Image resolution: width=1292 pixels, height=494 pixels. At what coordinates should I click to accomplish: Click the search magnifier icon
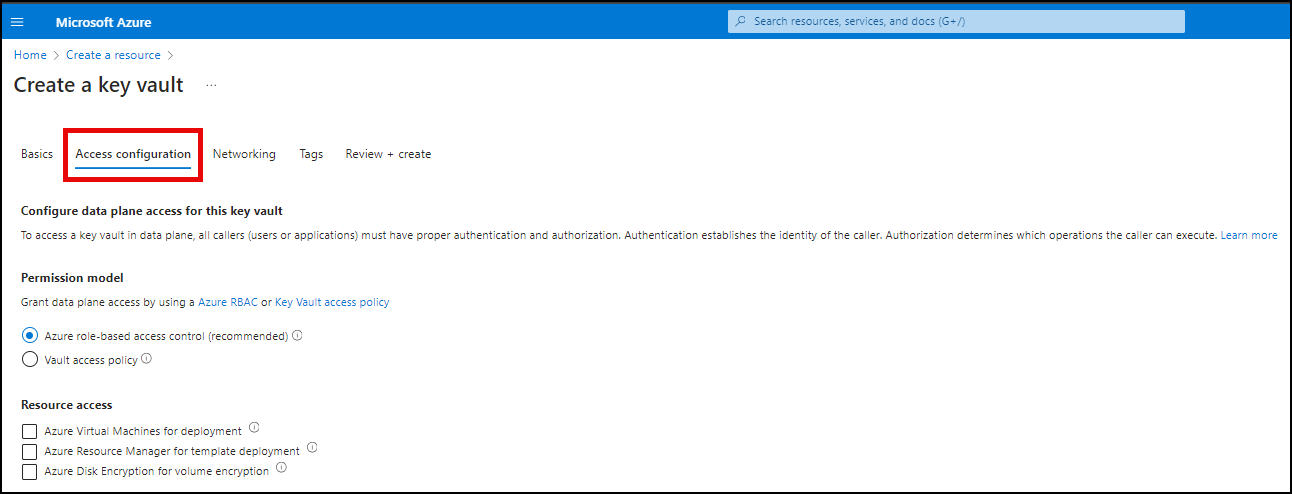tap(740, 21)
